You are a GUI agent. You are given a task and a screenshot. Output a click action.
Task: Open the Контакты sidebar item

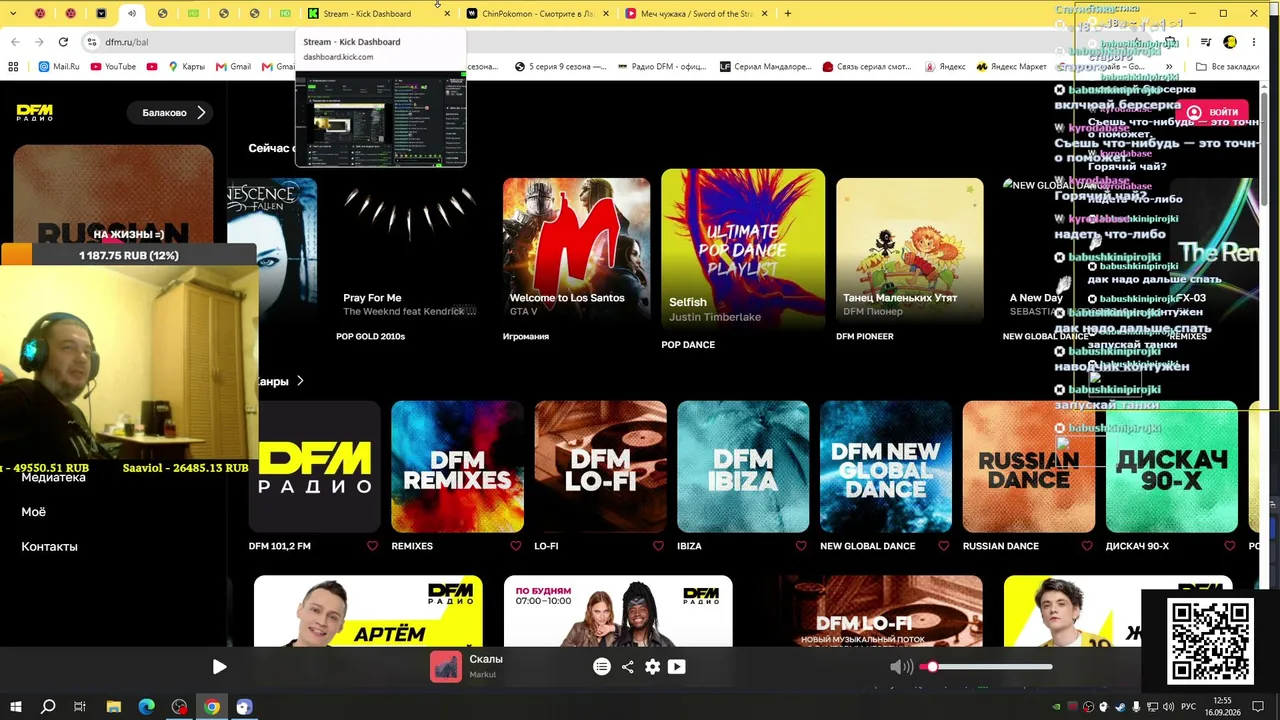pyautogui.click(x=50, y=547)
